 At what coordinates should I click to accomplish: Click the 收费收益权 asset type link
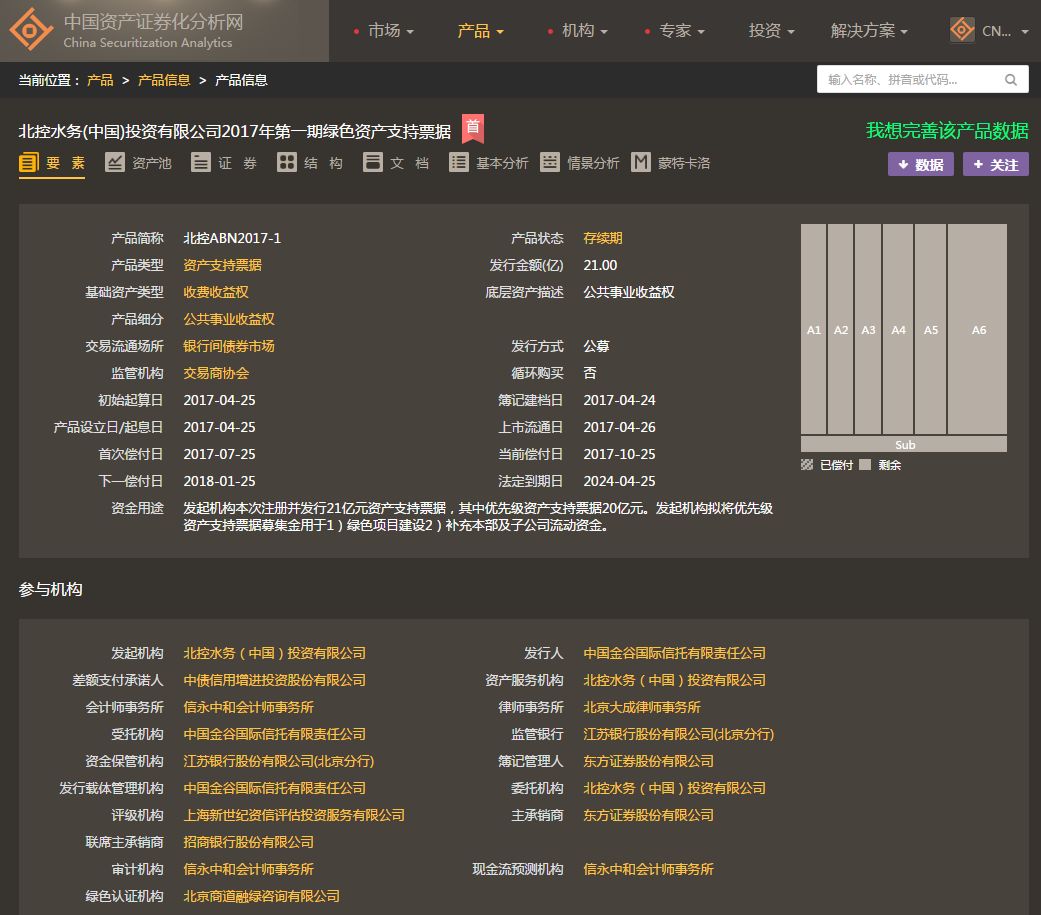click(216, 292)
